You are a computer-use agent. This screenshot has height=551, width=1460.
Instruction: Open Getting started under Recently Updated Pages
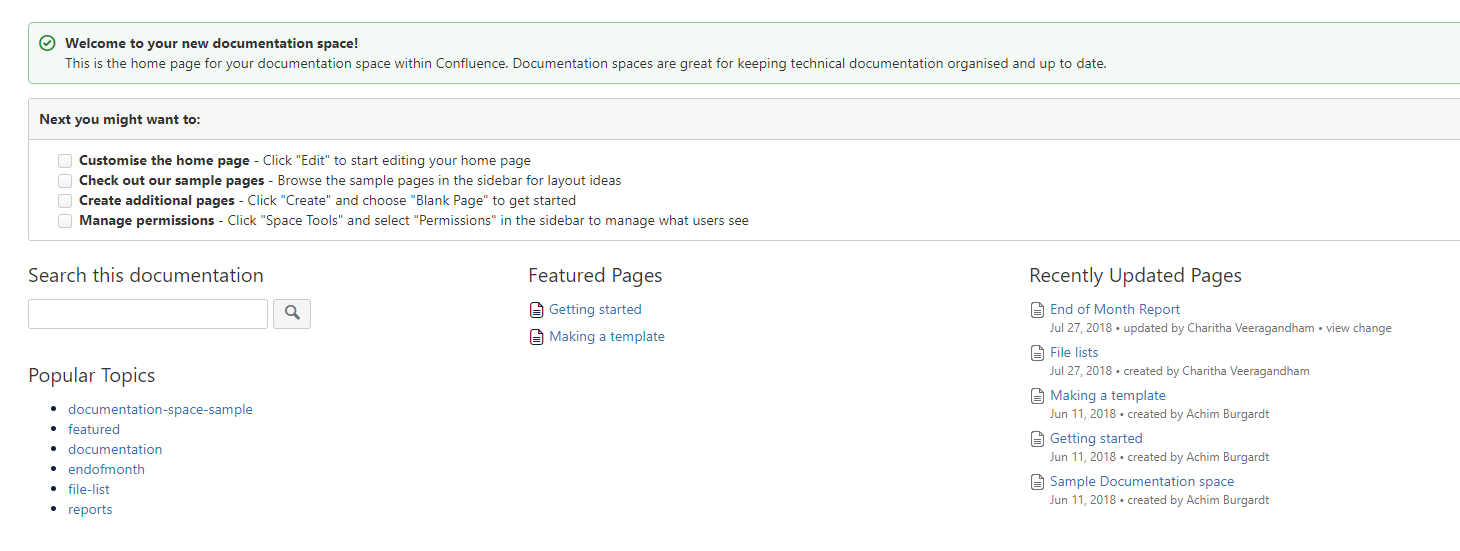(x=1096, y=439)
